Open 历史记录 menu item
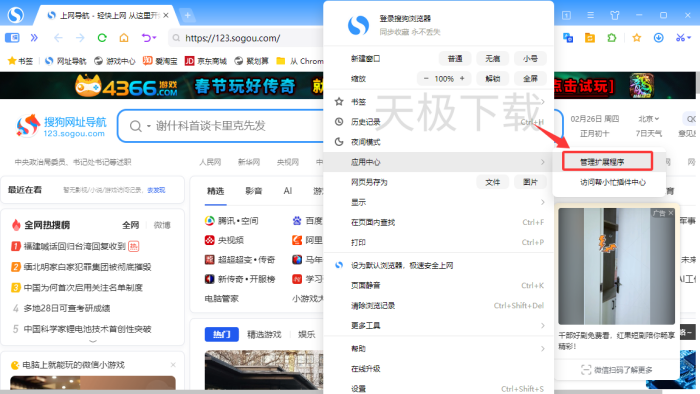 point(438,122)
